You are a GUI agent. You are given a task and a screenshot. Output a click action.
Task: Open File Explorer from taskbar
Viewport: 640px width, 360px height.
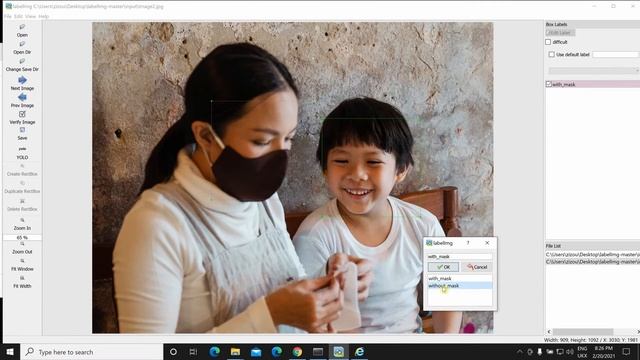236,352
